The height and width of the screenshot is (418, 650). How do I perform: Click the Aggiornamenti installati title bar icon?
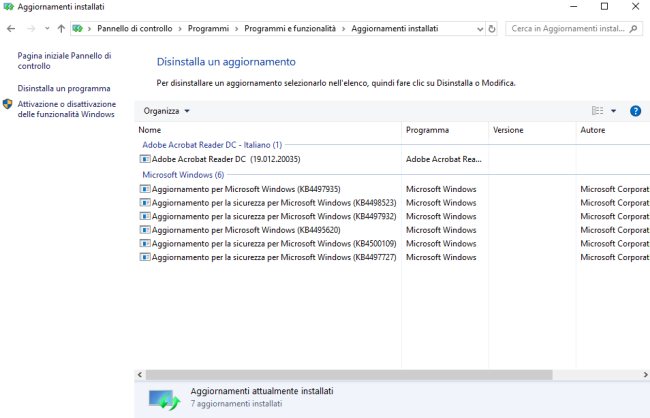tap(8, 7)
